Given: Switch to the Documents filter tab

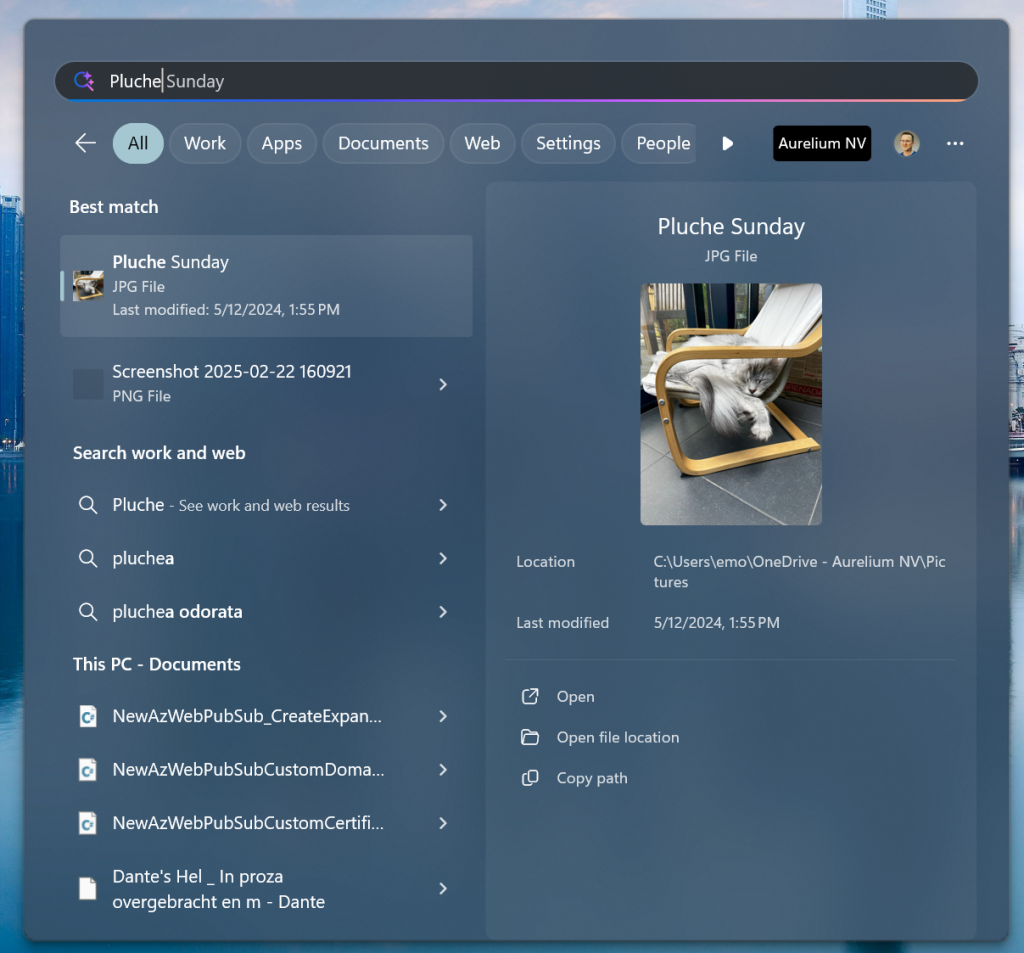Looking at the screenshot, I should tap(383, 143).
